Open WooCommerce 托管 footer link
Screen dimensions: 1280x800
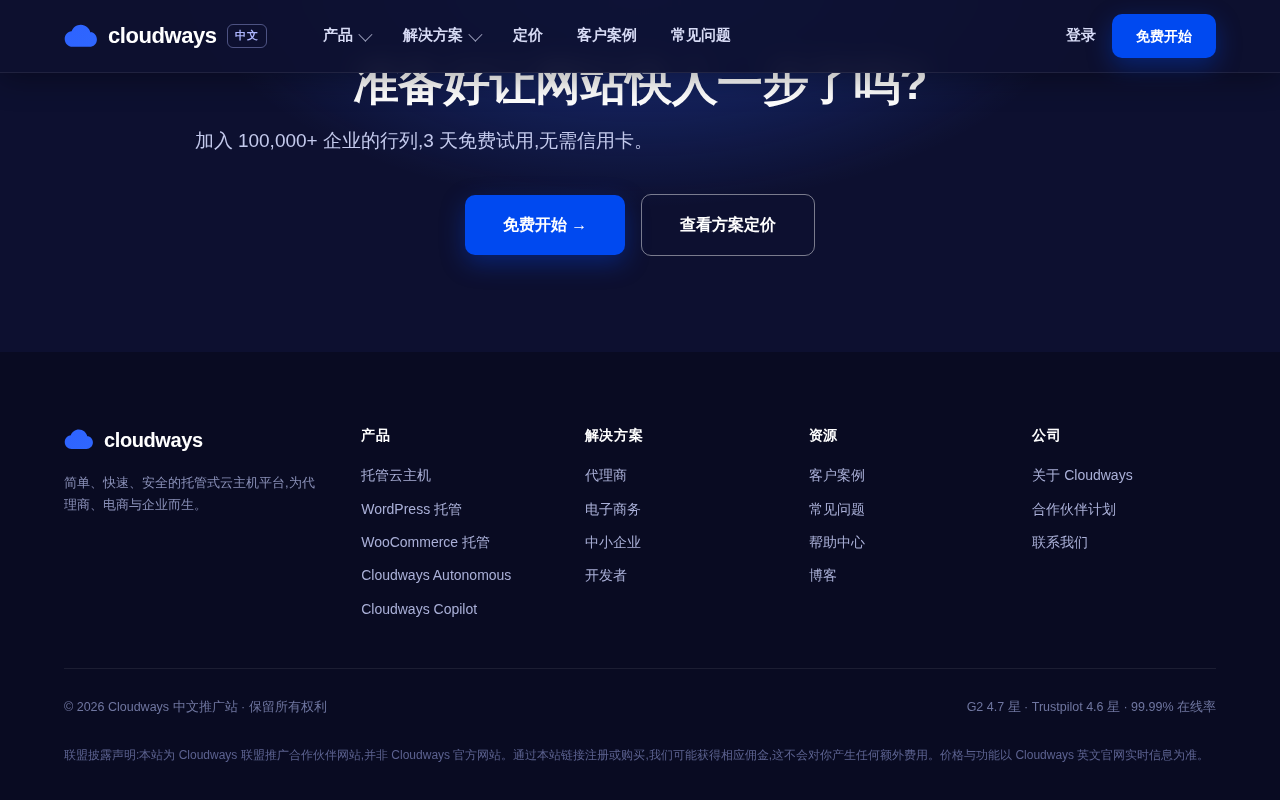point(426,543)
